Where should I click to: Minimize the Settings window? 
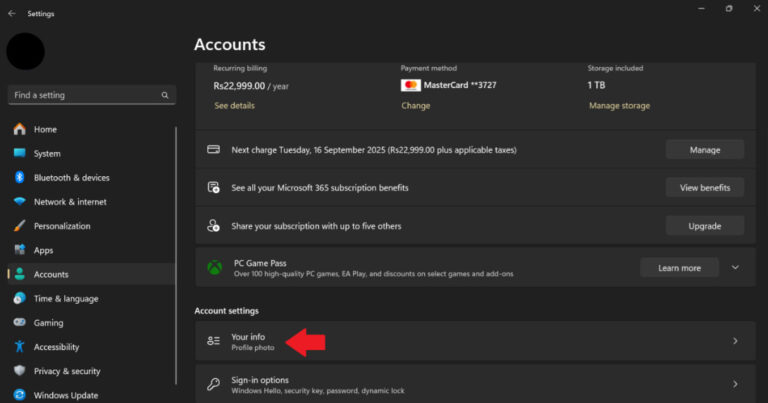[701, 9]
